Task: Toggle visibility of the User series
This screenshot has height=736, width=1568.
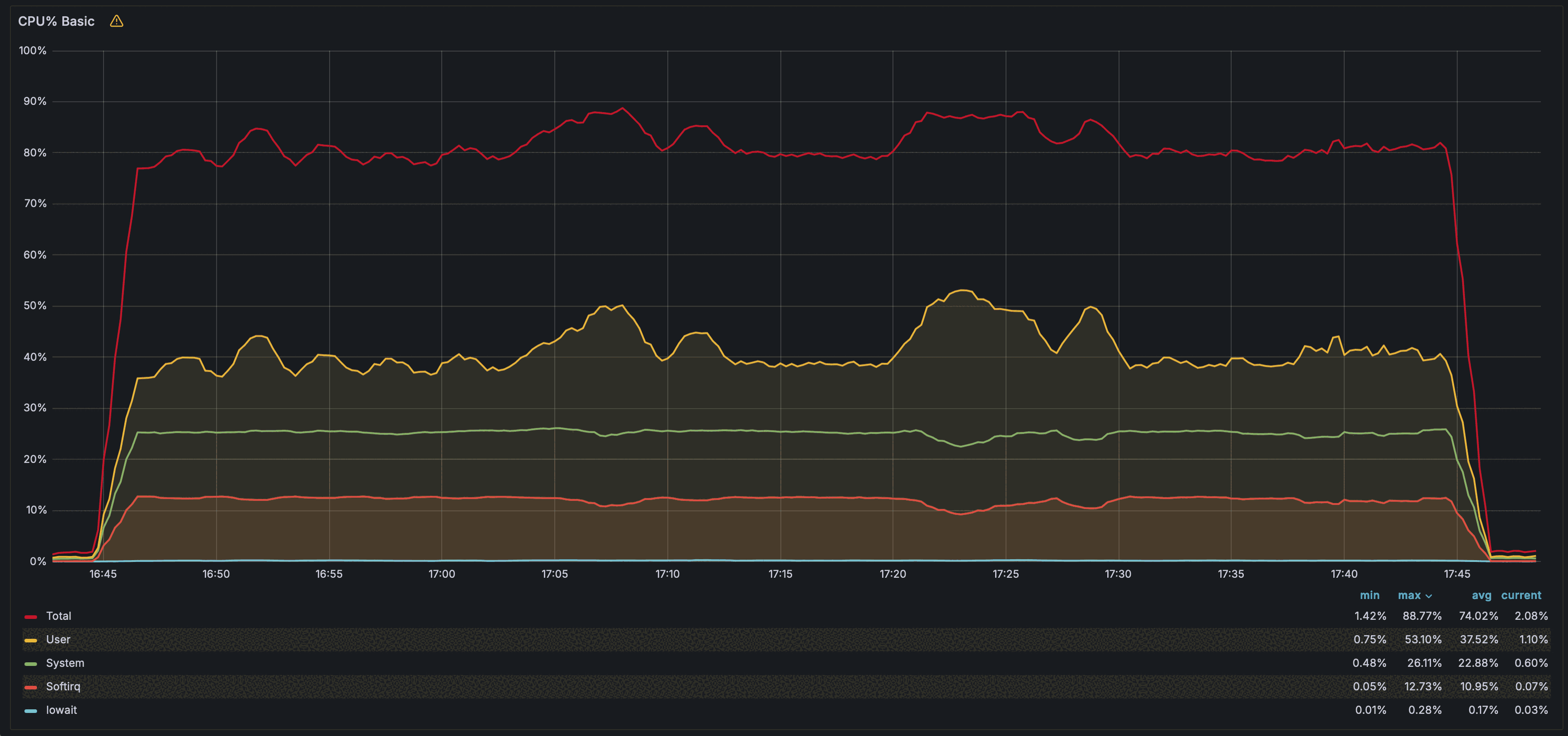Action: click(58, 639)
